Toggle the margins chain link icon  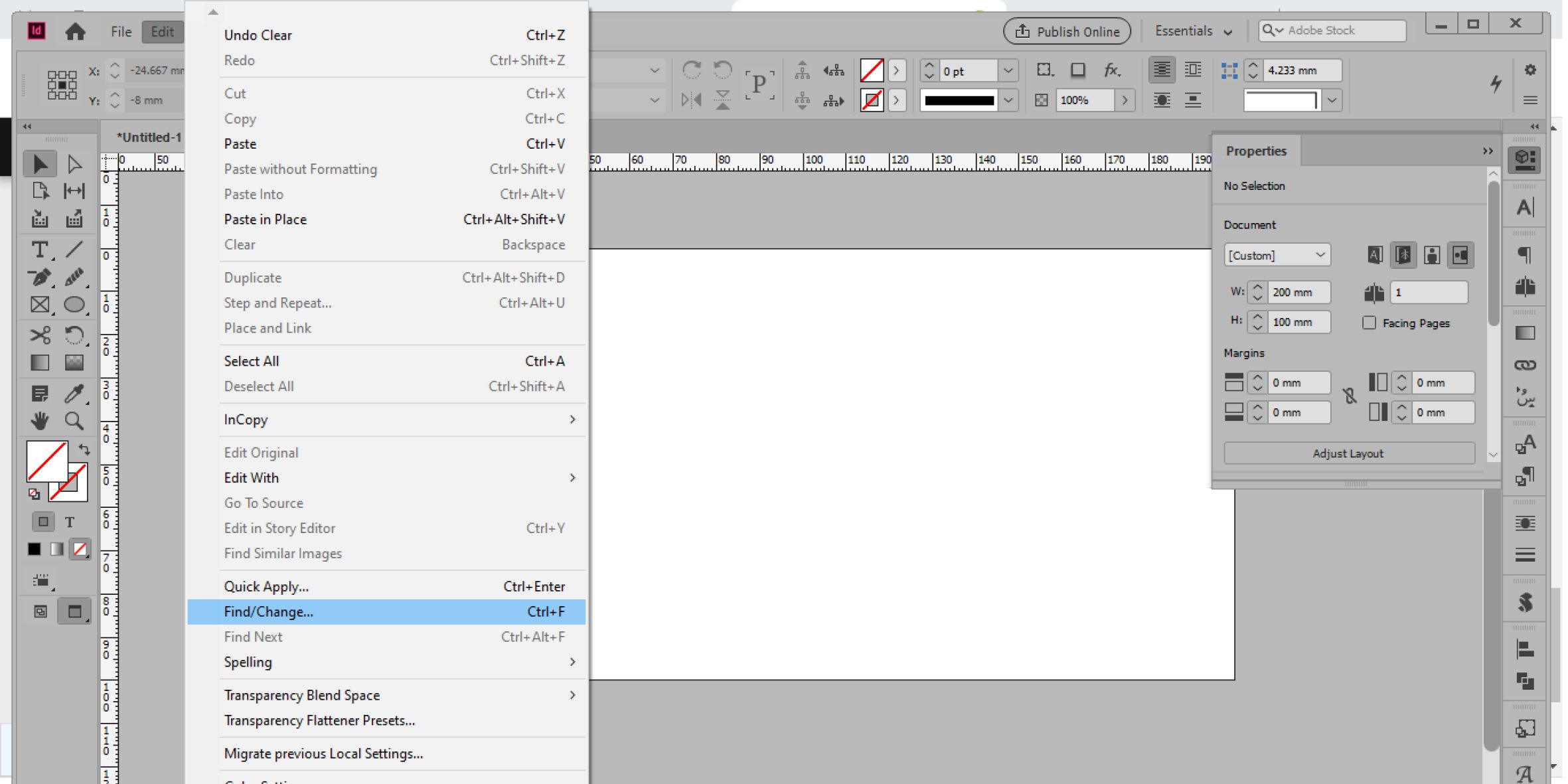click(1350, 396)
